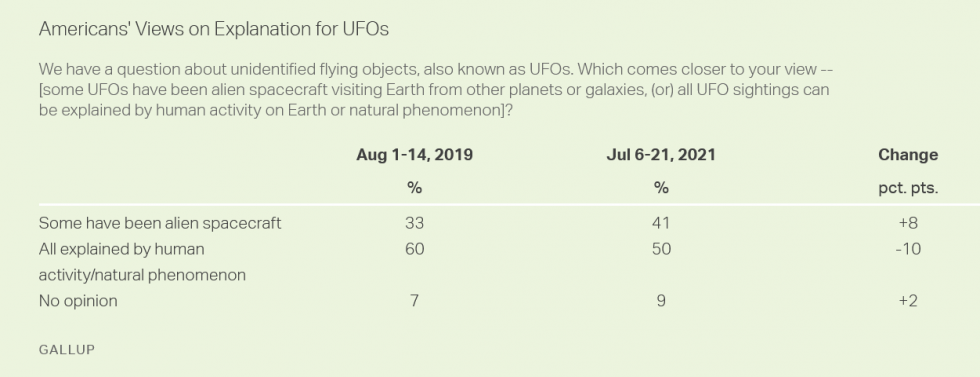This screenshot has height=377, width=980.
Task: Select the +8 change value
Action: (x=908, y=223)
